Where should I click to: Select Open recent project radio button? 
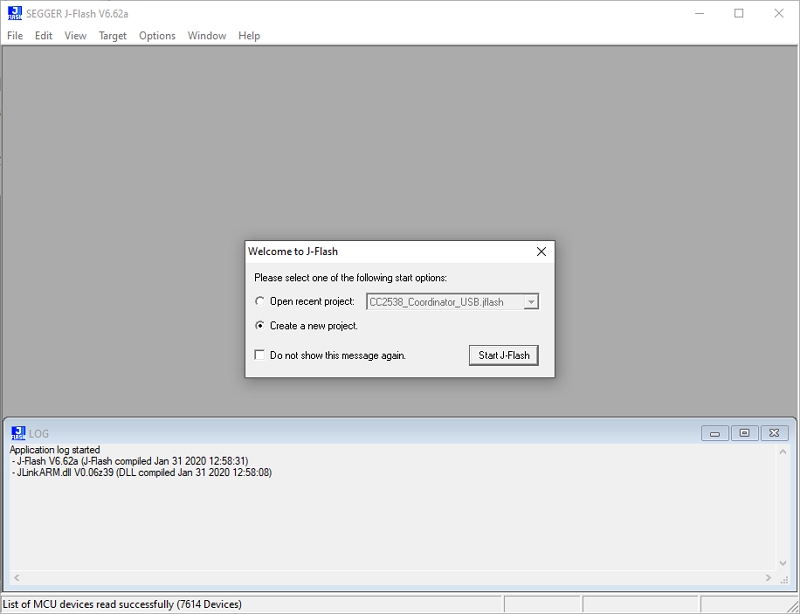click(x=260, y=301)
